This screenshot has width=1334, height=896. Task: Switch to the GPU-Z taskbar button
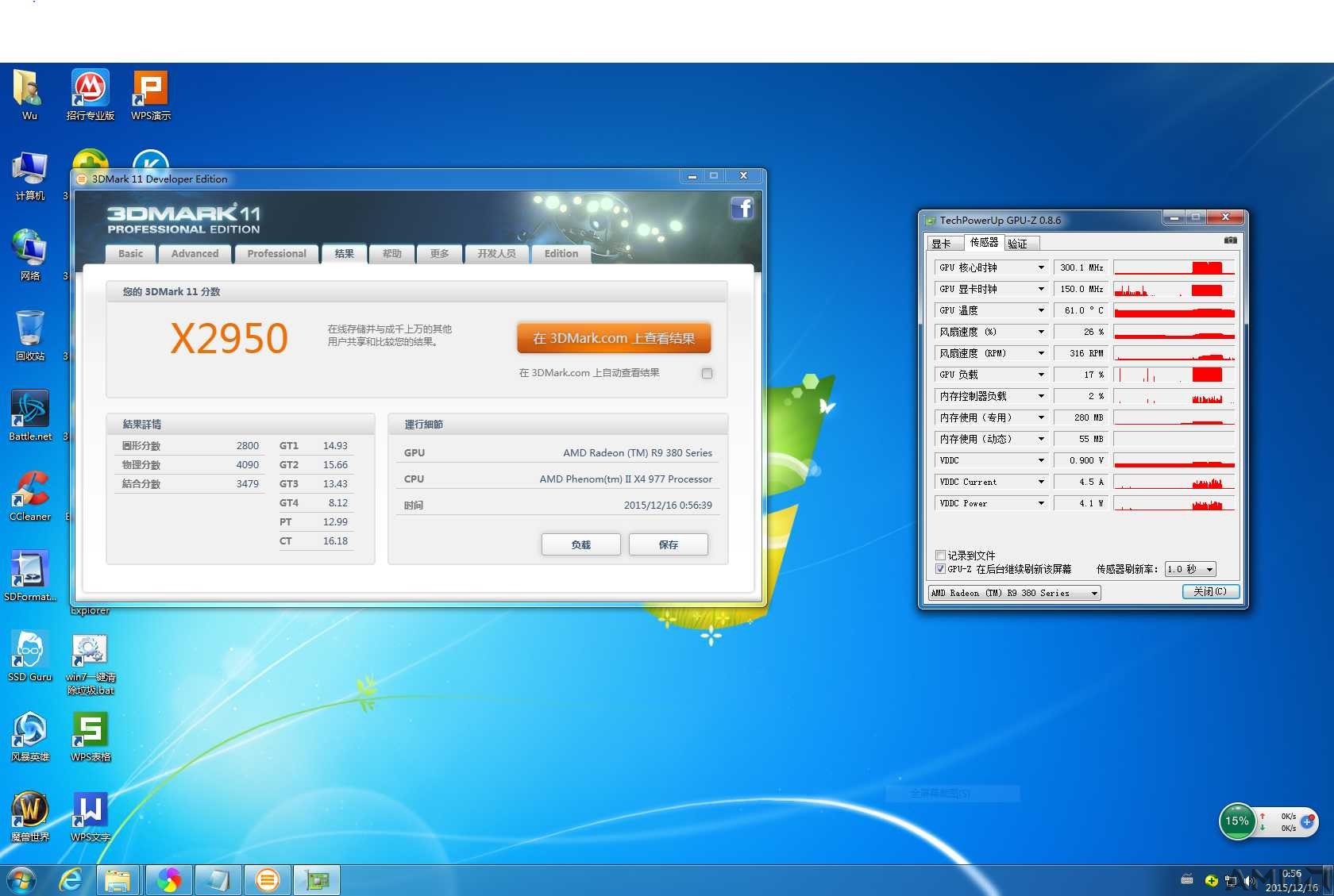point(317,879)
